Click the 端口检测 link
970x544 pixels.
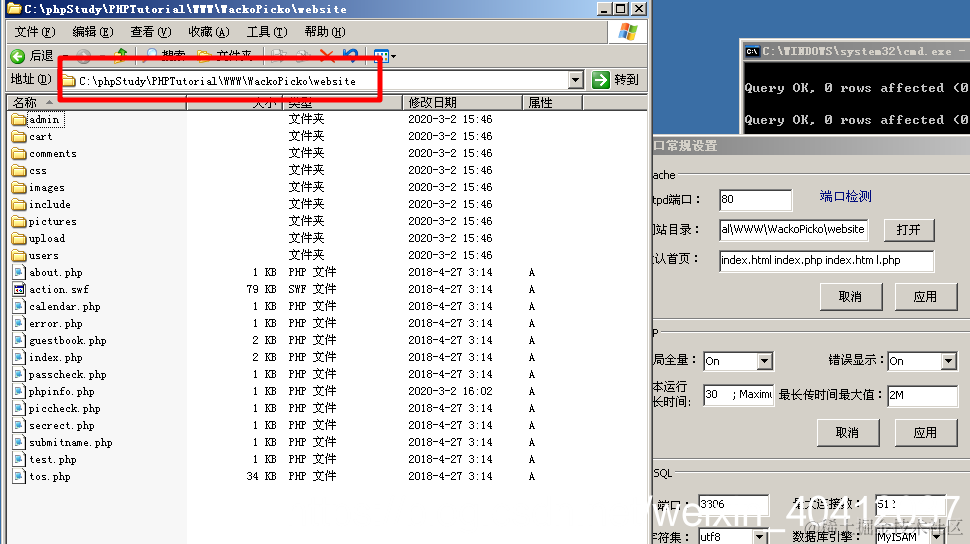(x=845, y=196)
